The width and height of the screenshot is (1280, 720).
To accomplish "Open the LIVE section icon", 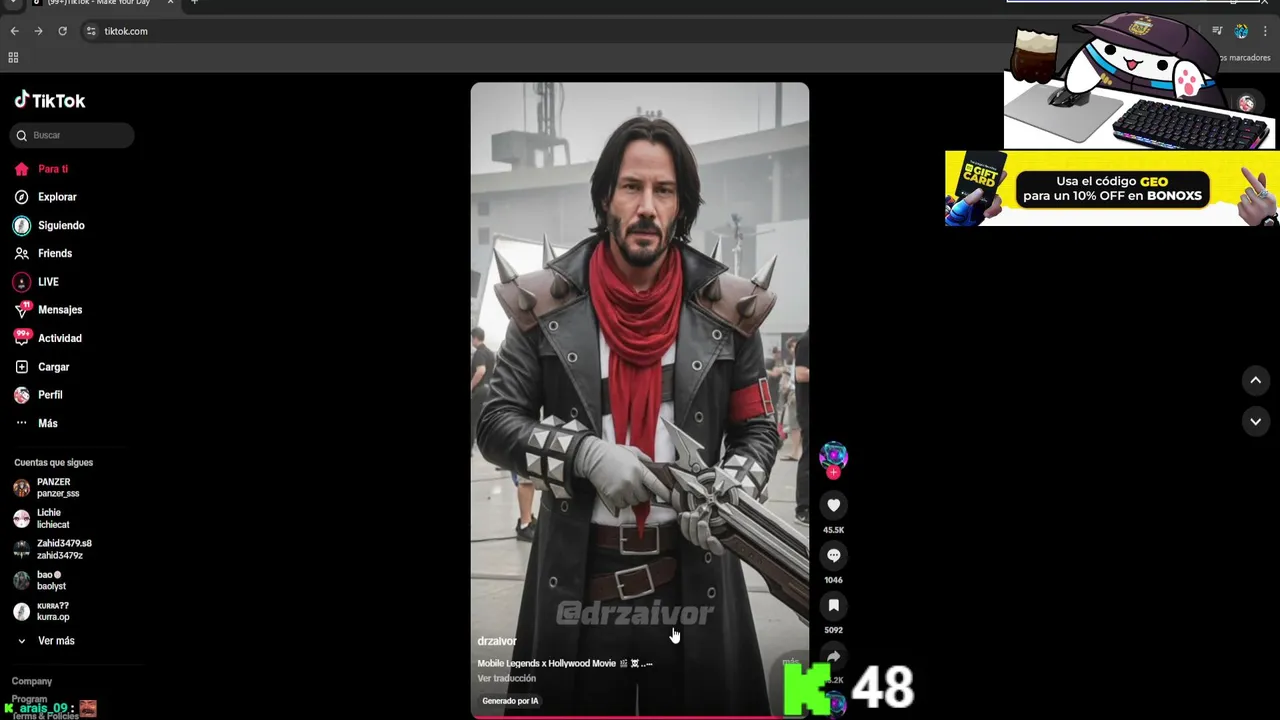I will click(21, 282).
